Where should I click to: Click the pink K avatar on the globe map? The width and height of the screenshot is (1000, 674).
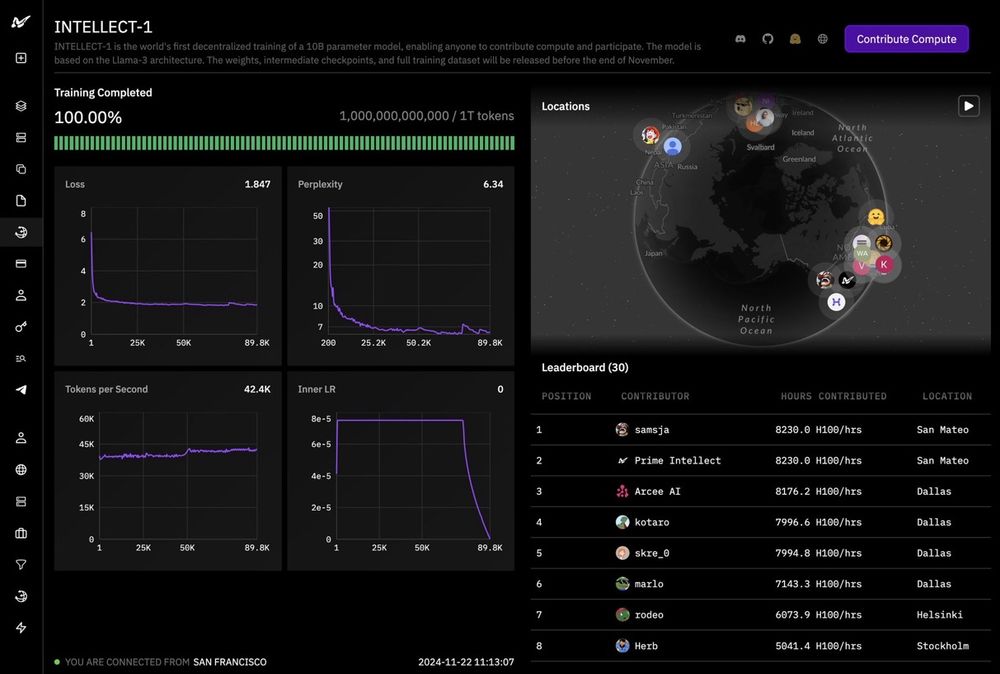click(x=884, y=264)
